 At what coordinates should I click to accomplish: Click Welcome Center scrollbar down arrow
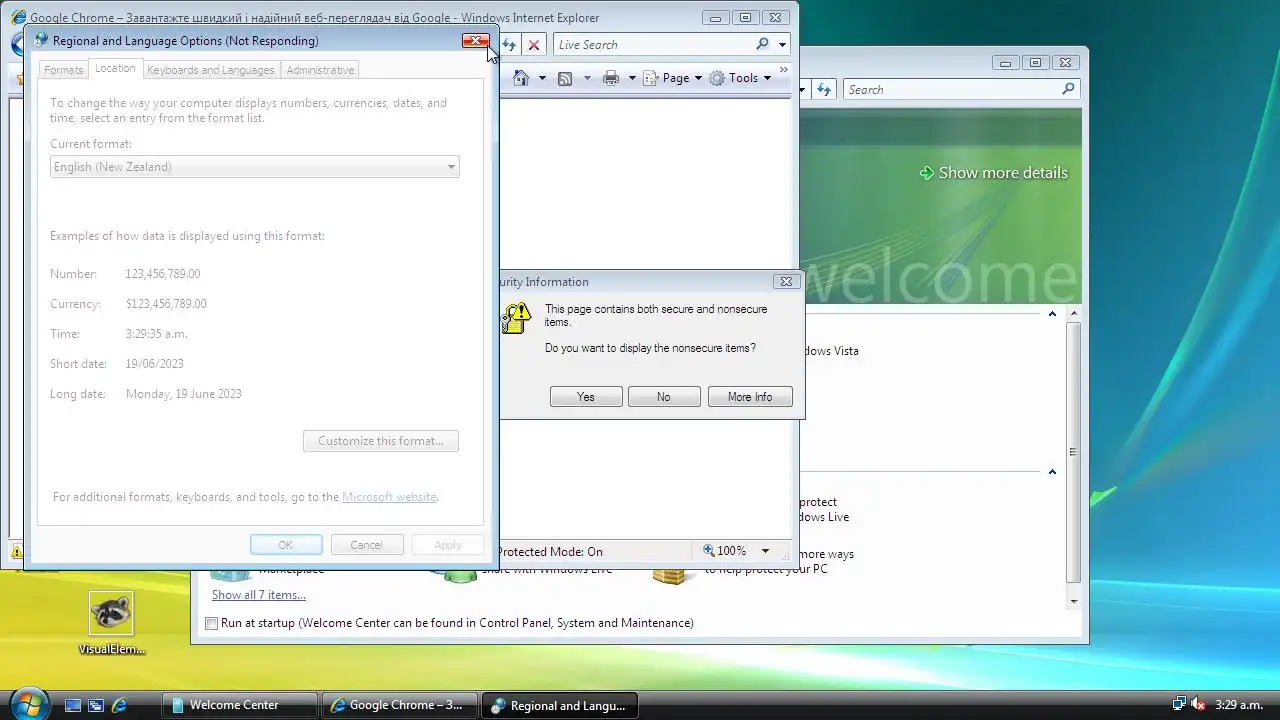tap(1074, 601)
